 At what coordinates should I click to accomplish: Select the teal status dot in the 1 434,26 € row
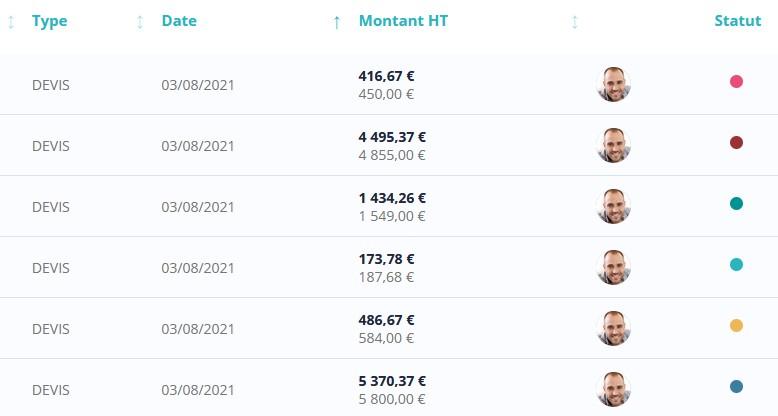[736, 204]
